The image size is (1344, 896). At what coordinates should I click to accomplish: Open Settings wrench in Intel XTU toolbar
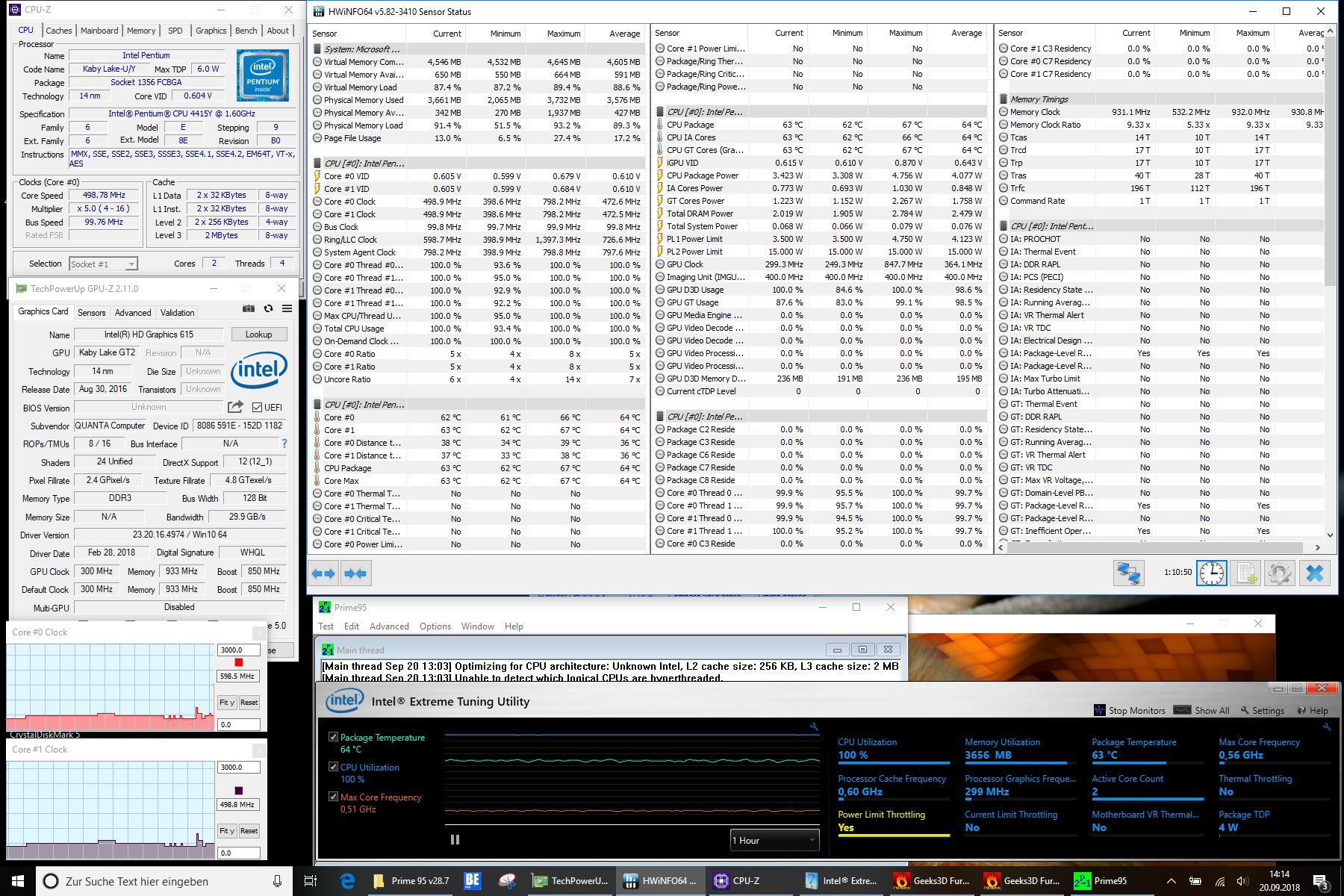[1263, 711]
